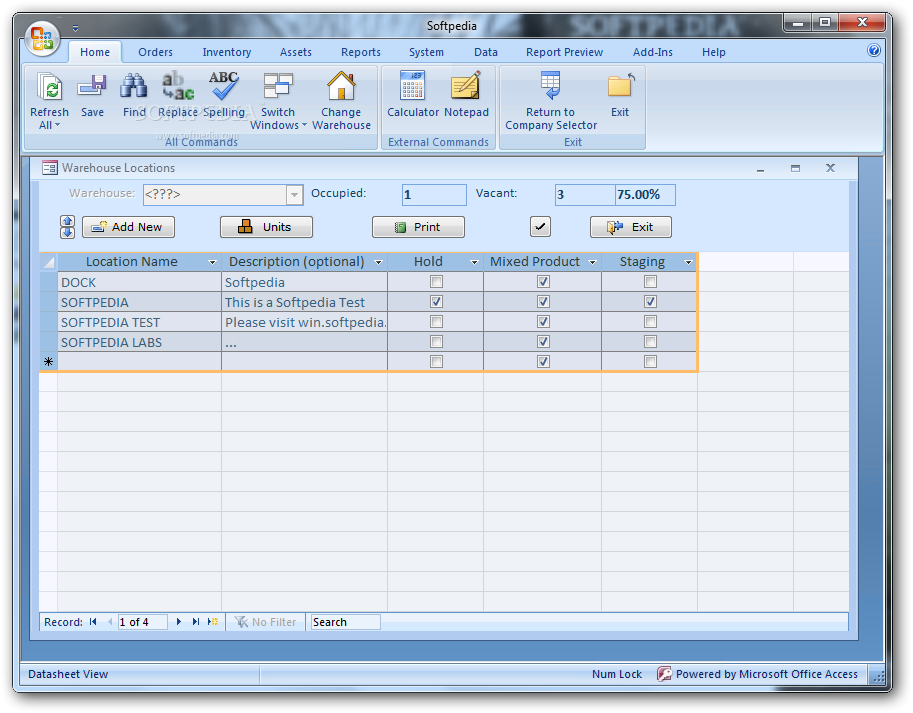The height and width of the screenshot is (713, 913).
Task: Click Return to Company Selector icon
Action: (550, 86)
